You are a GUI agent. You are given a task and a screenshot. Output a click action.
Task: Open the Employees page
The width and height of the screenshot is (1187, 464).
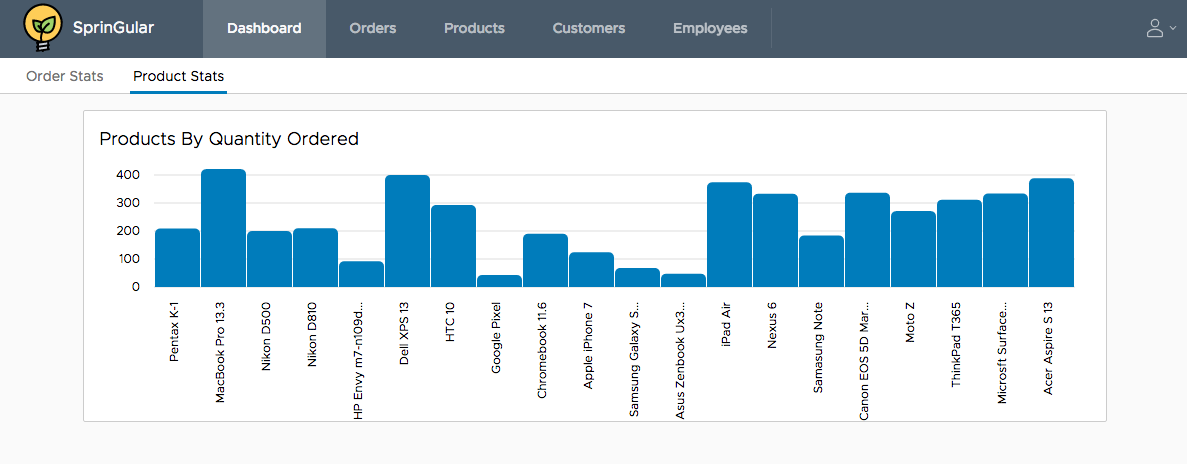coord(710,29)
